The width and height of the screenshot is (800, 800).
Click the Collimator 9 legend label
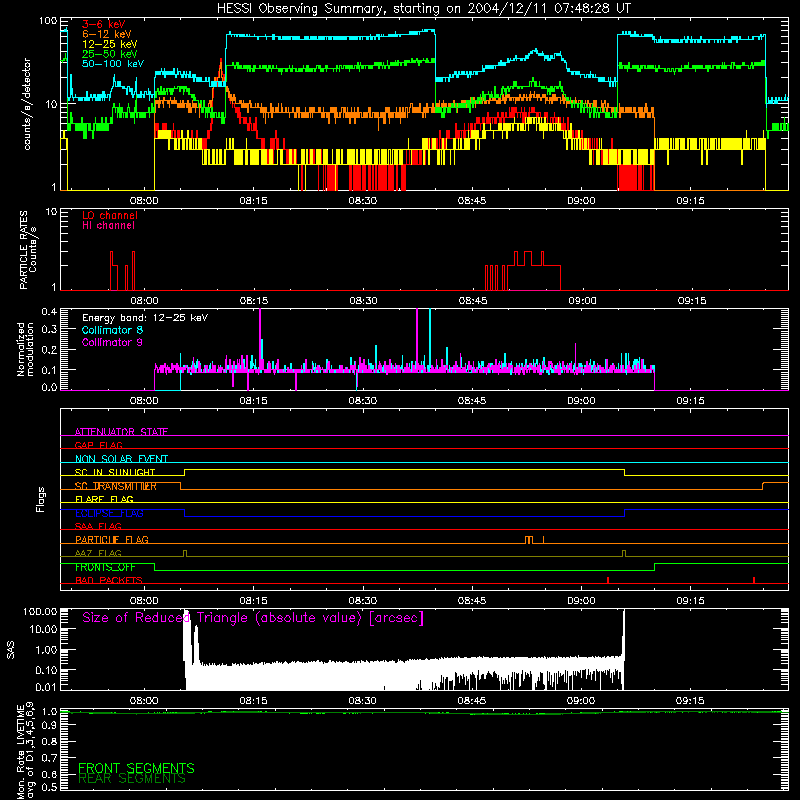click(112, 342)
